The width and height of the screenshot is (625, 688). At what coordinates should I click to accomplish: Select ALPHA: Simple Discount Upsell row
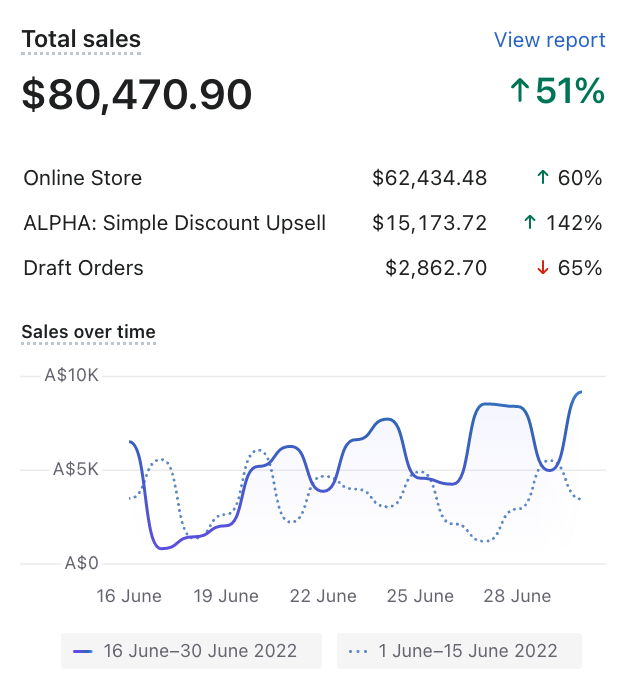tap(175, 223)
